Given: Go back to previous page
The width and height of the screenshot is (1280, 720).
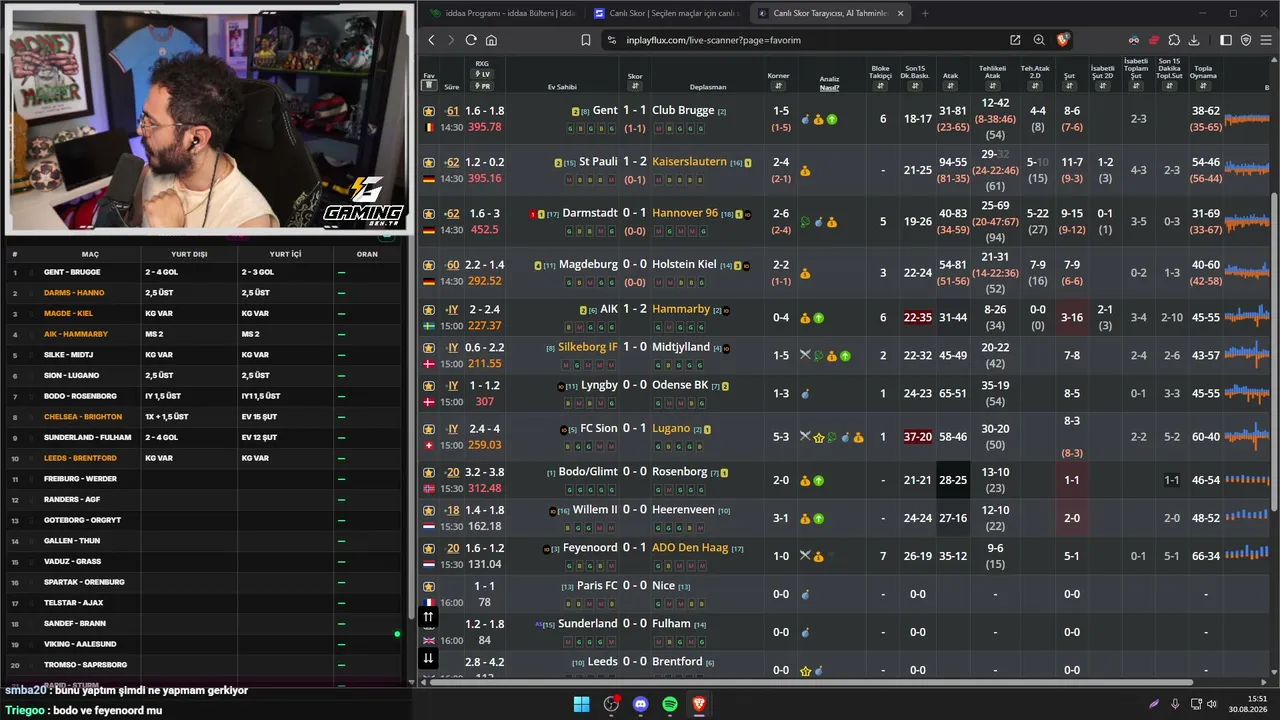Looking at the screenshot, I should pyautogui.click(x=432, y=40).
